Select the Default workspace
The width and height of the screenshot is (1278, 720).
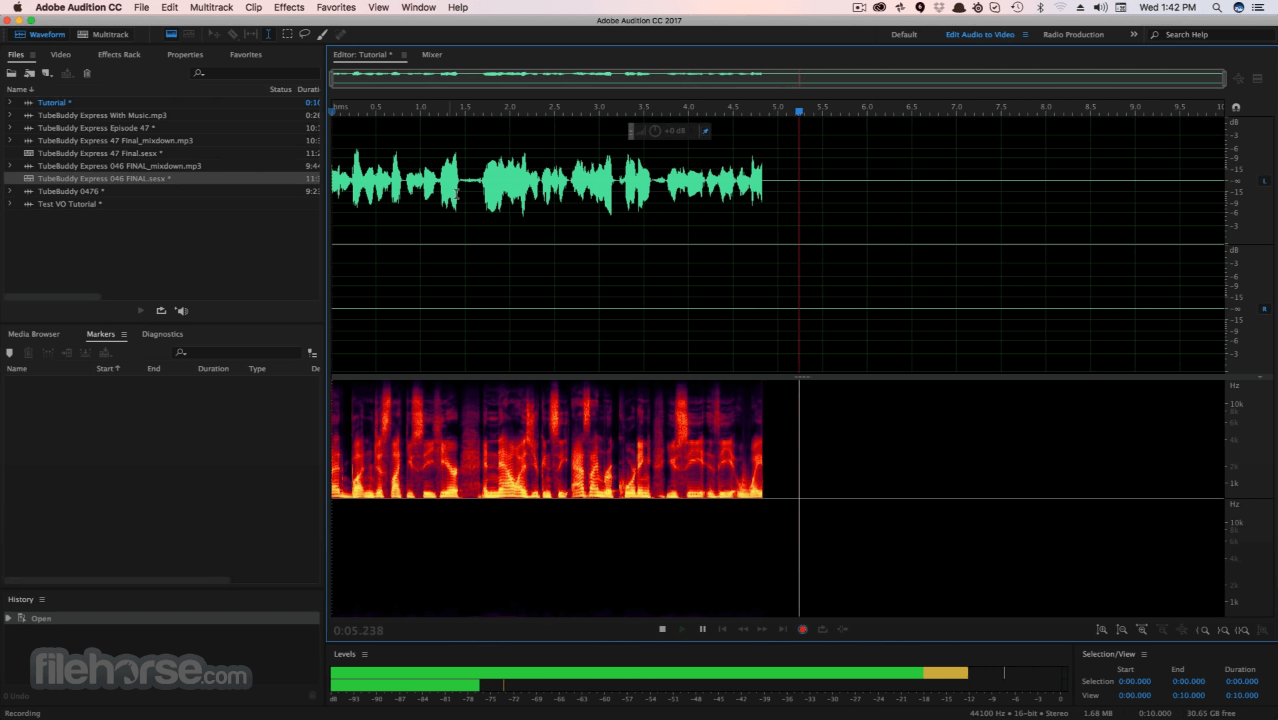(x=904, y=34)
